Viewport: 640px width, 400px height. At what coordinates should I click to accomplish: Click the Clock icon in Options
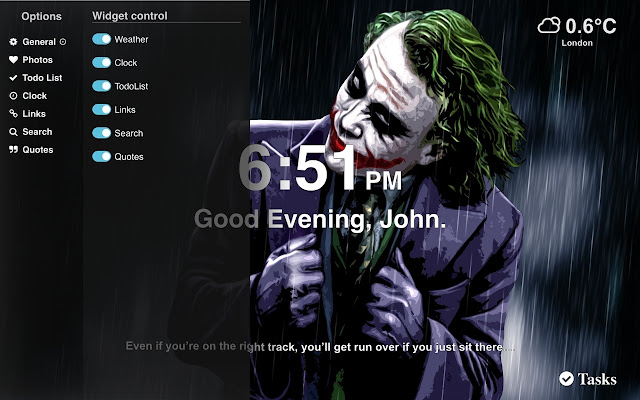click(x=13, y=96)
